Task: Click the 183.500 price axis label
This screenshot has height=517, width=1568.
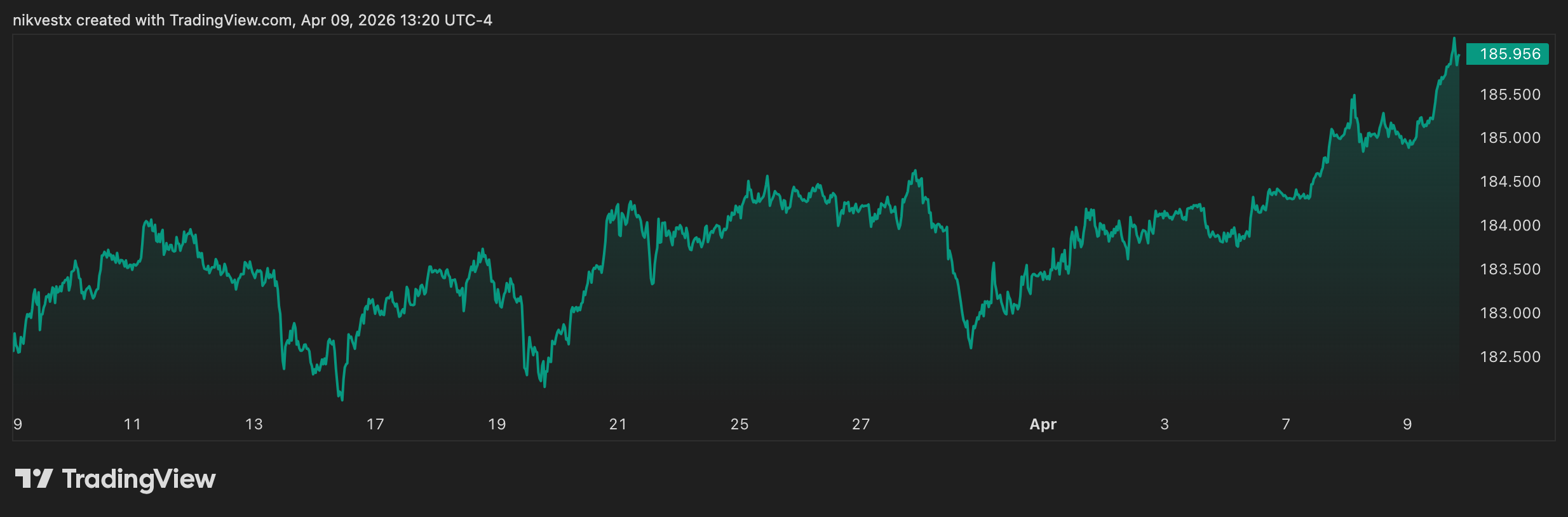Action: point(1510,269)
